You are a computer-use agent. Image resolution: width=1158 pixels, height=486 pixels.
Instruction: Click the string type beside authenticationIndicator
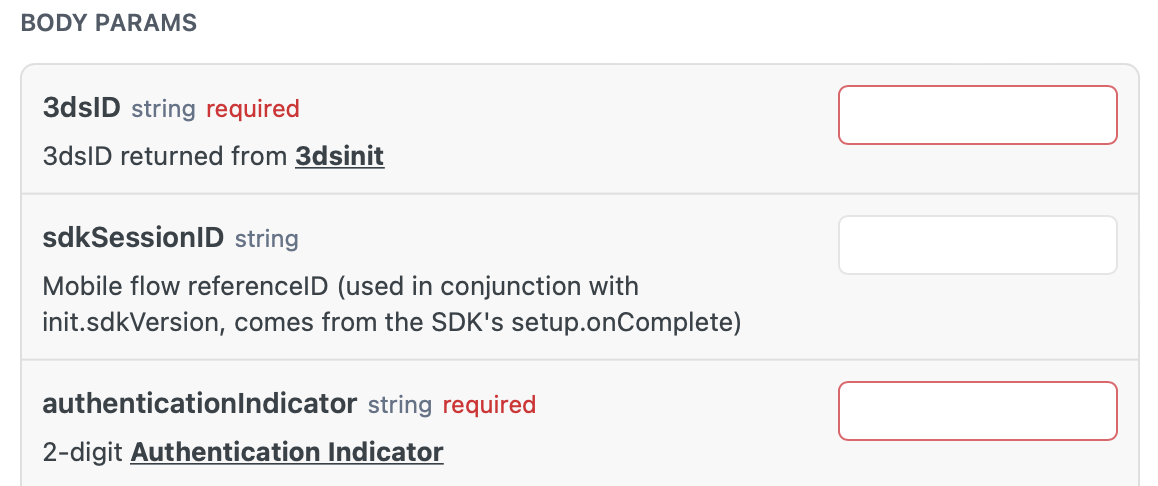[400, 405]
